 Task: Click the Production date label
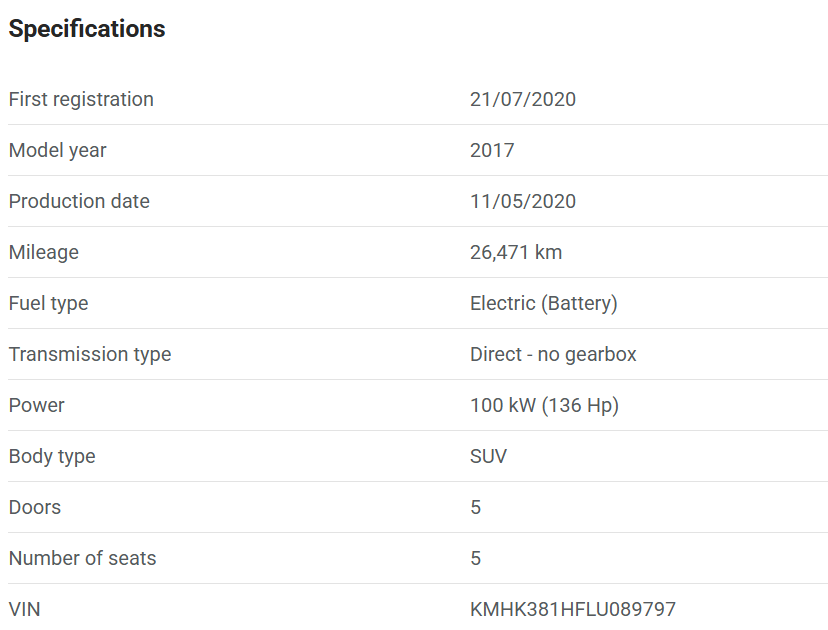pos(79,201)
